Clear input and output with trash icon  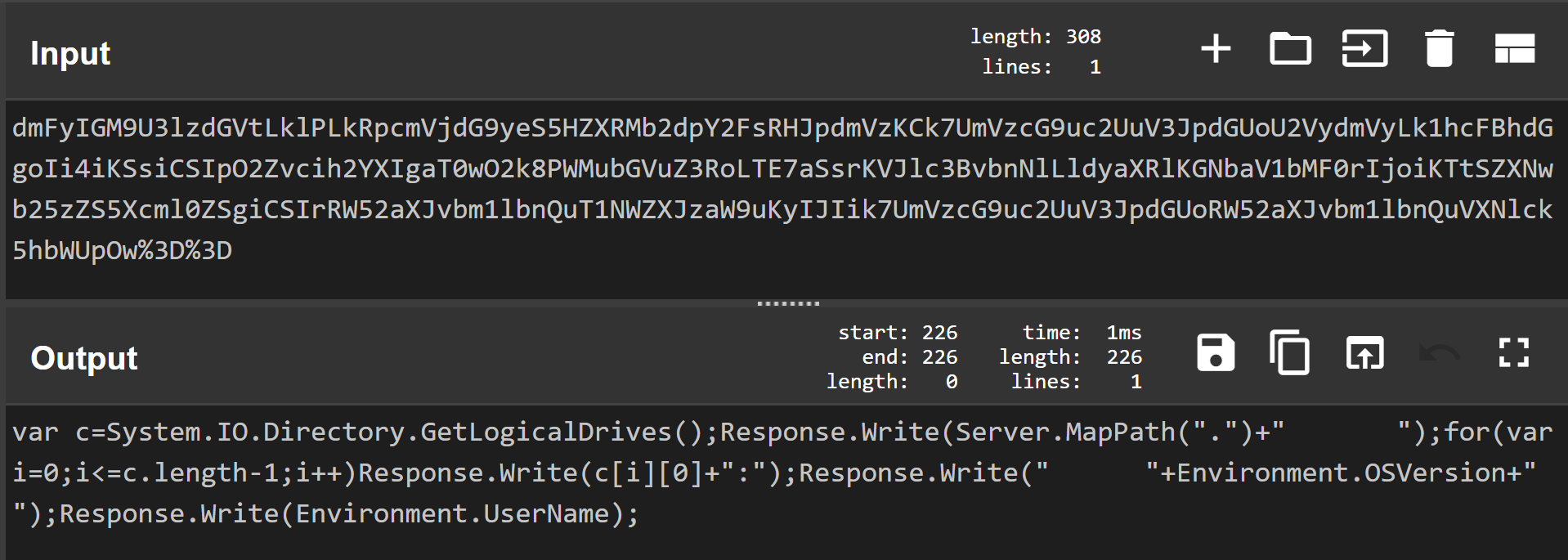pos(1439,49)
